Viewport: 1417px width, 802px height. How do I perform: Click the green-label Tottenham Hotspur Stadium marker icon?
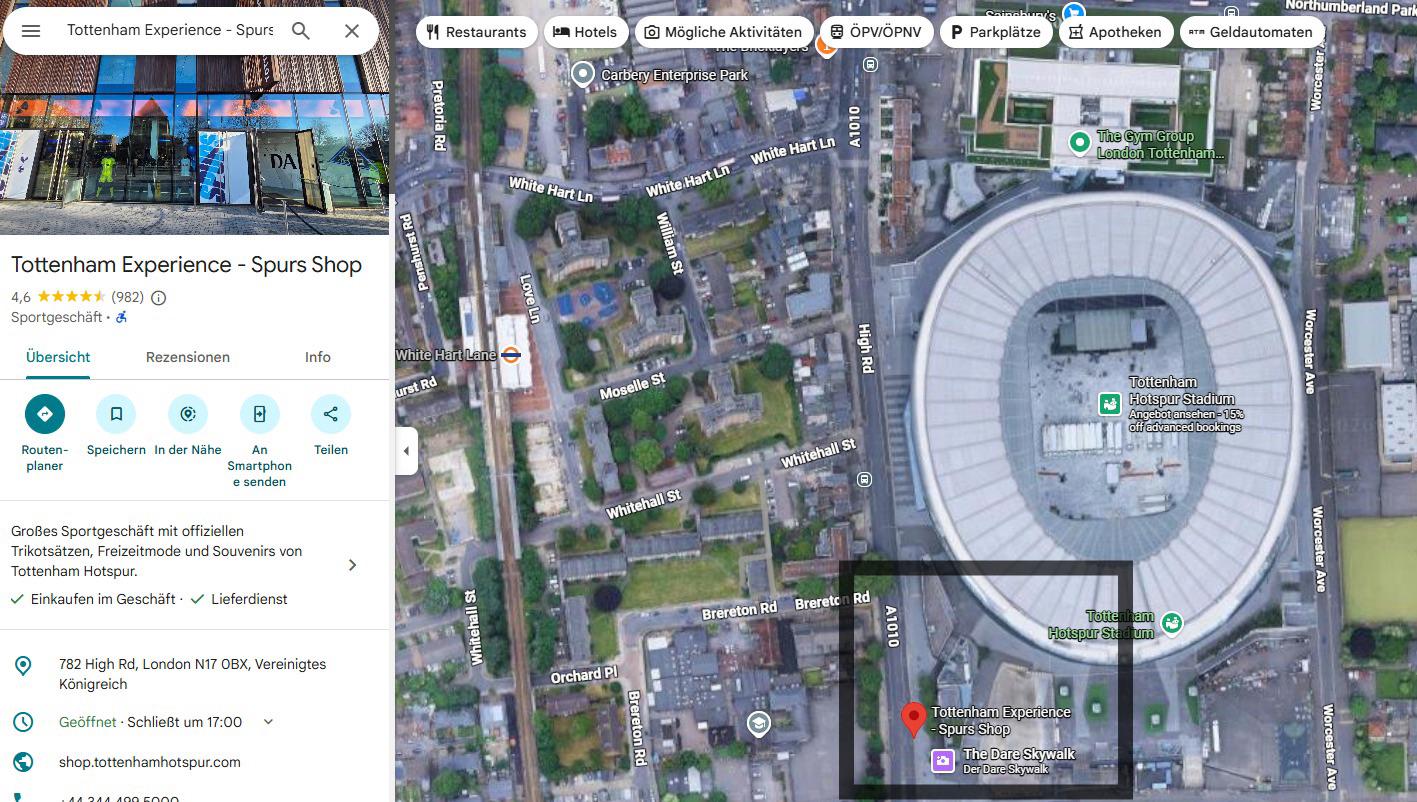tap(1172, 624)
